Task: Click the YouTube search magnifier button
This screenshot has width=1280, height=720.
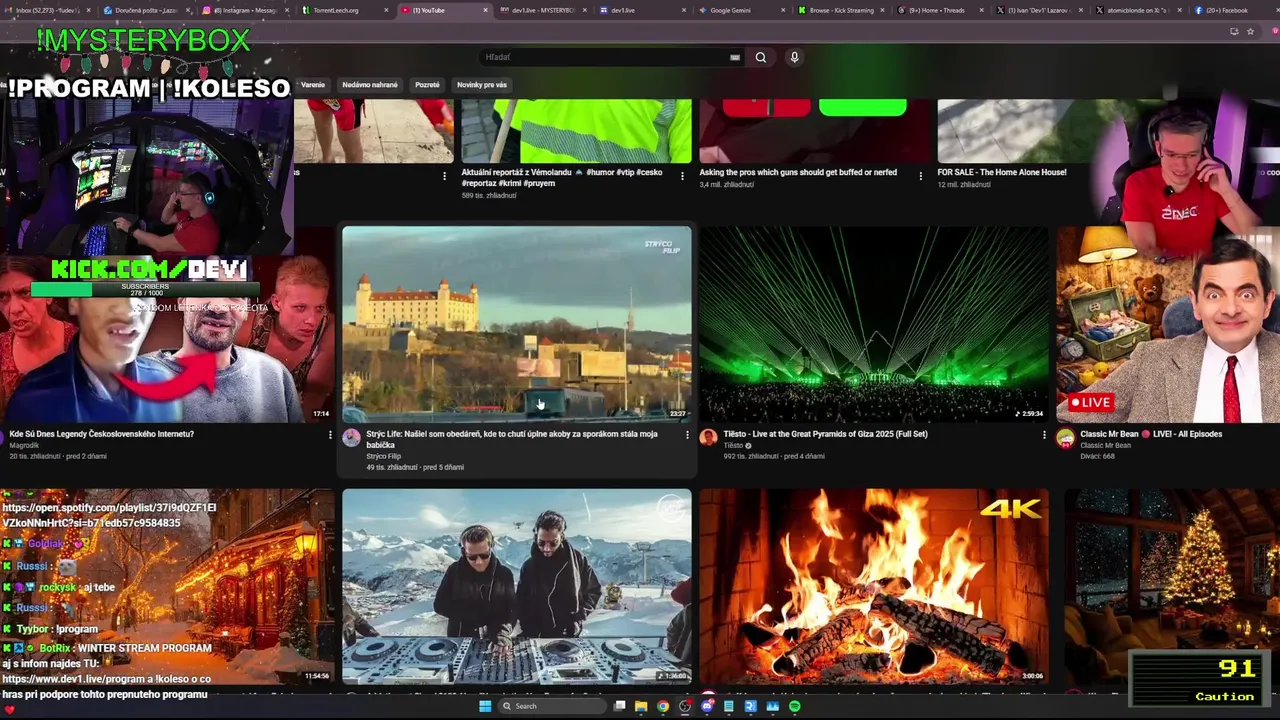Action: pyautogui.click(x=761, y=57)
